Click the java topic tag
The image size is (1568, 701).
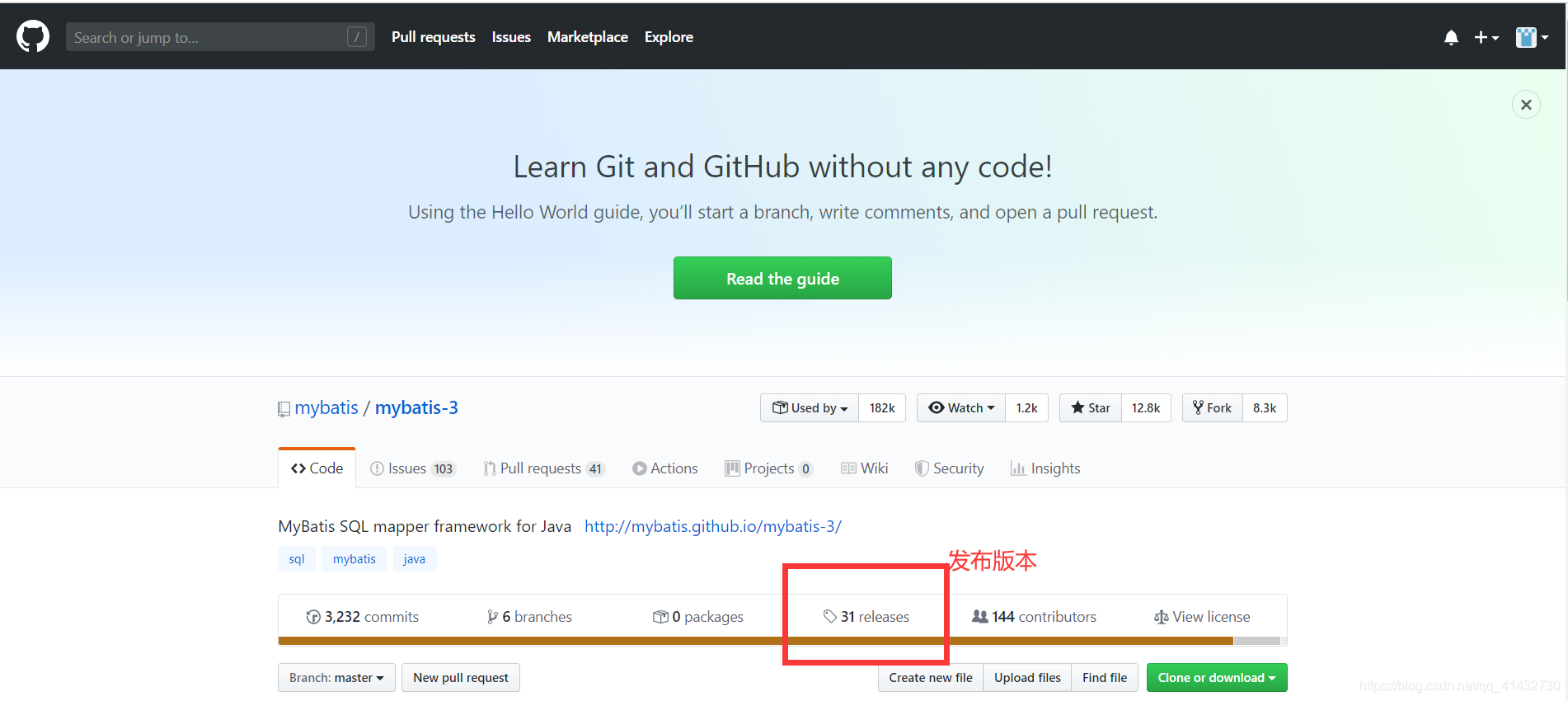click(415, 559)
